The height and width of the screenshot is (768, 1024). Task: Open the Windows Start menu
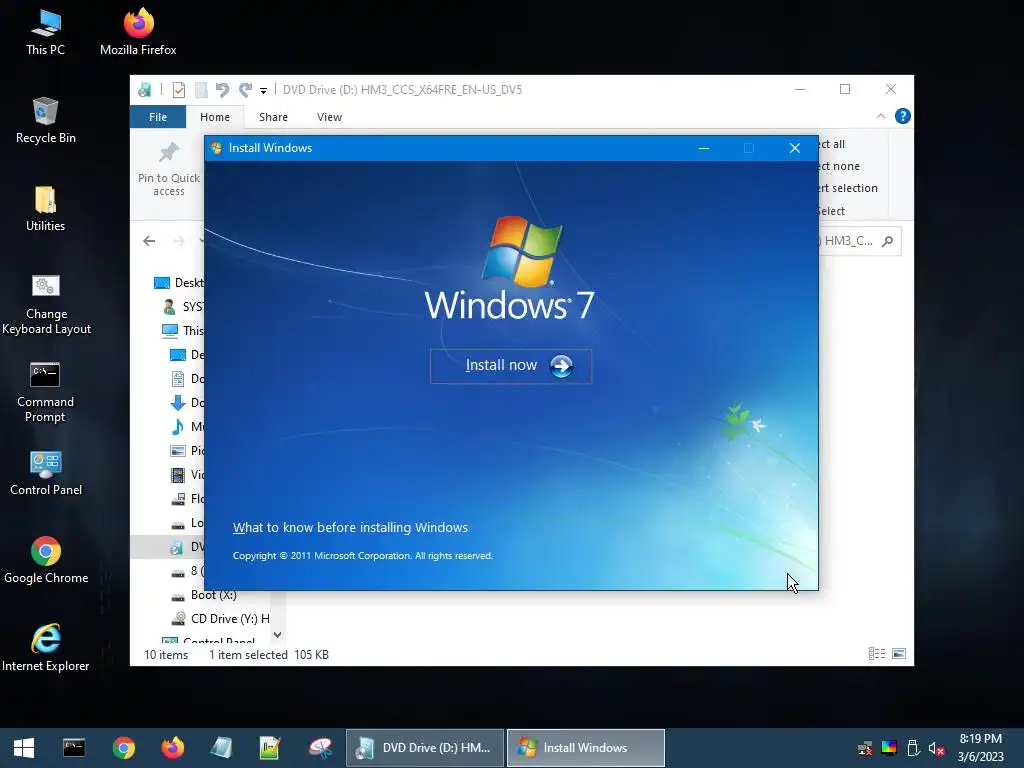tap(24, 748)
